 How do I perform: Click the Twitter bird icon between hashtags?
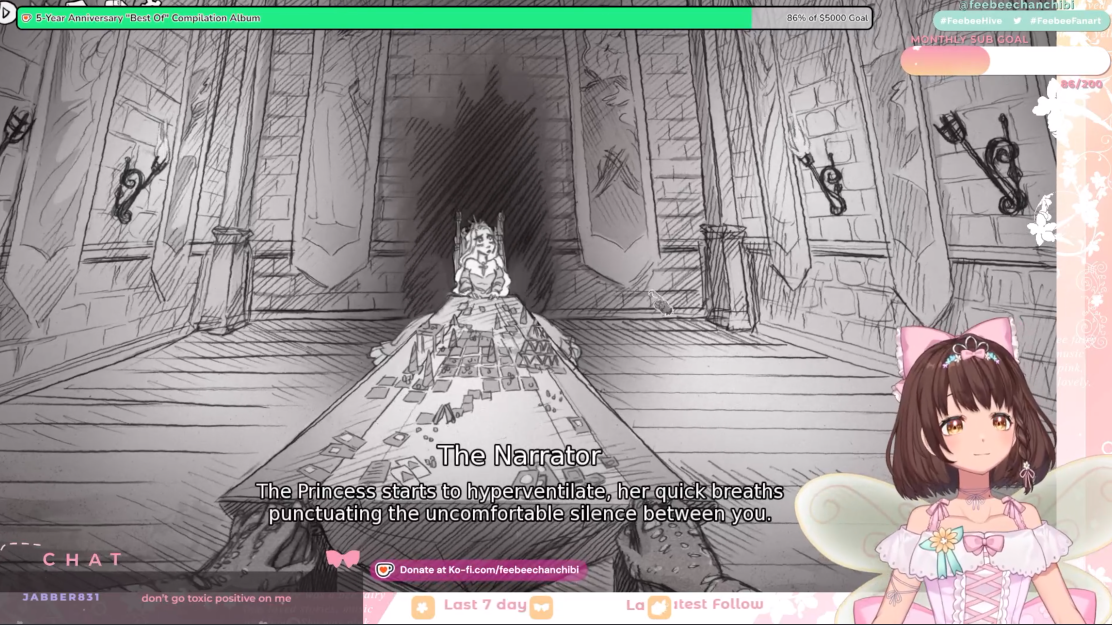(1017, 21)
